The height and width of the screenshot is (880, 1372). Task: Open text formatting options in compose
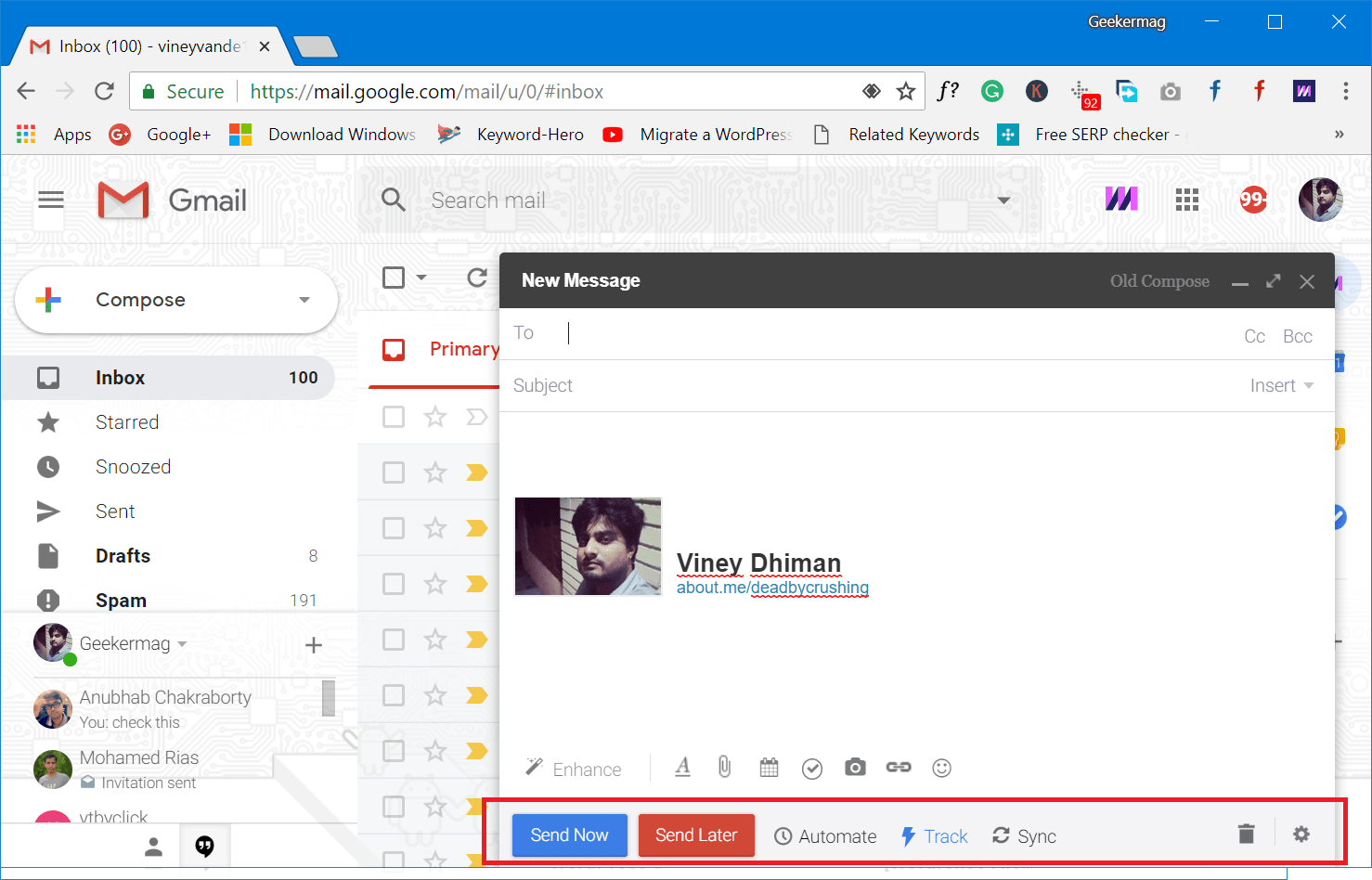[682, 768]
